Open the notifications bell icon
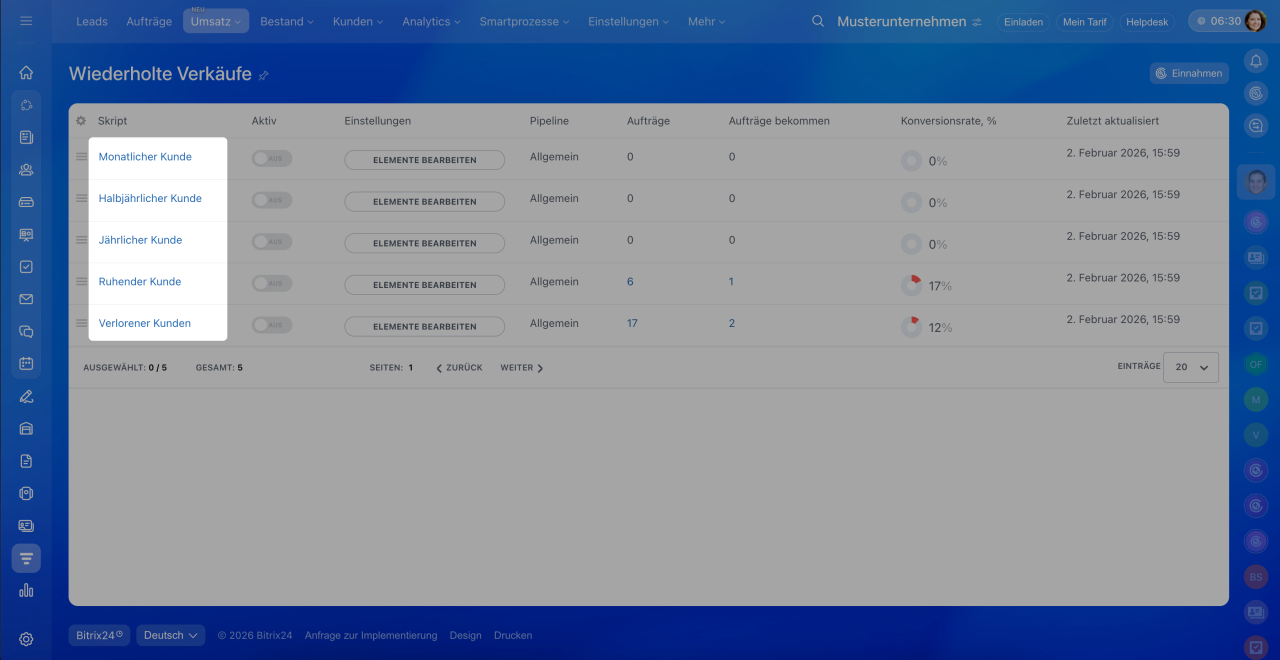This screenshot has width=1280, height=660. click(1256, 61)
